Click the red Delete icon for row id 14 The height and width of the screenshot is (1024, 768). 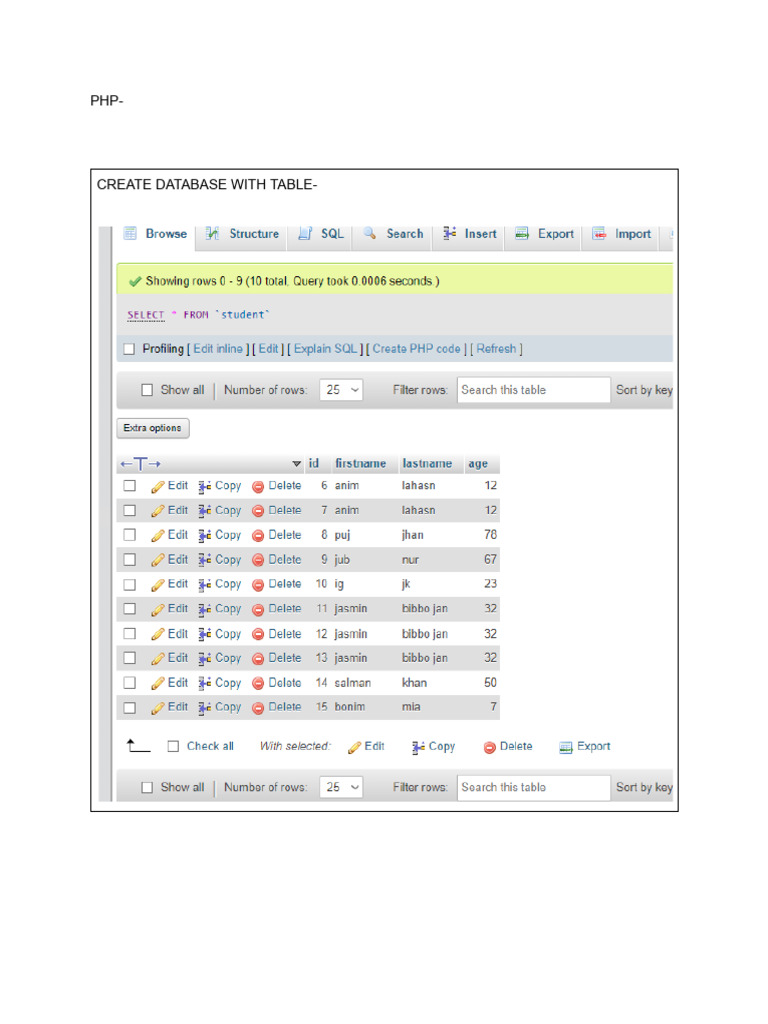[258, 683]
